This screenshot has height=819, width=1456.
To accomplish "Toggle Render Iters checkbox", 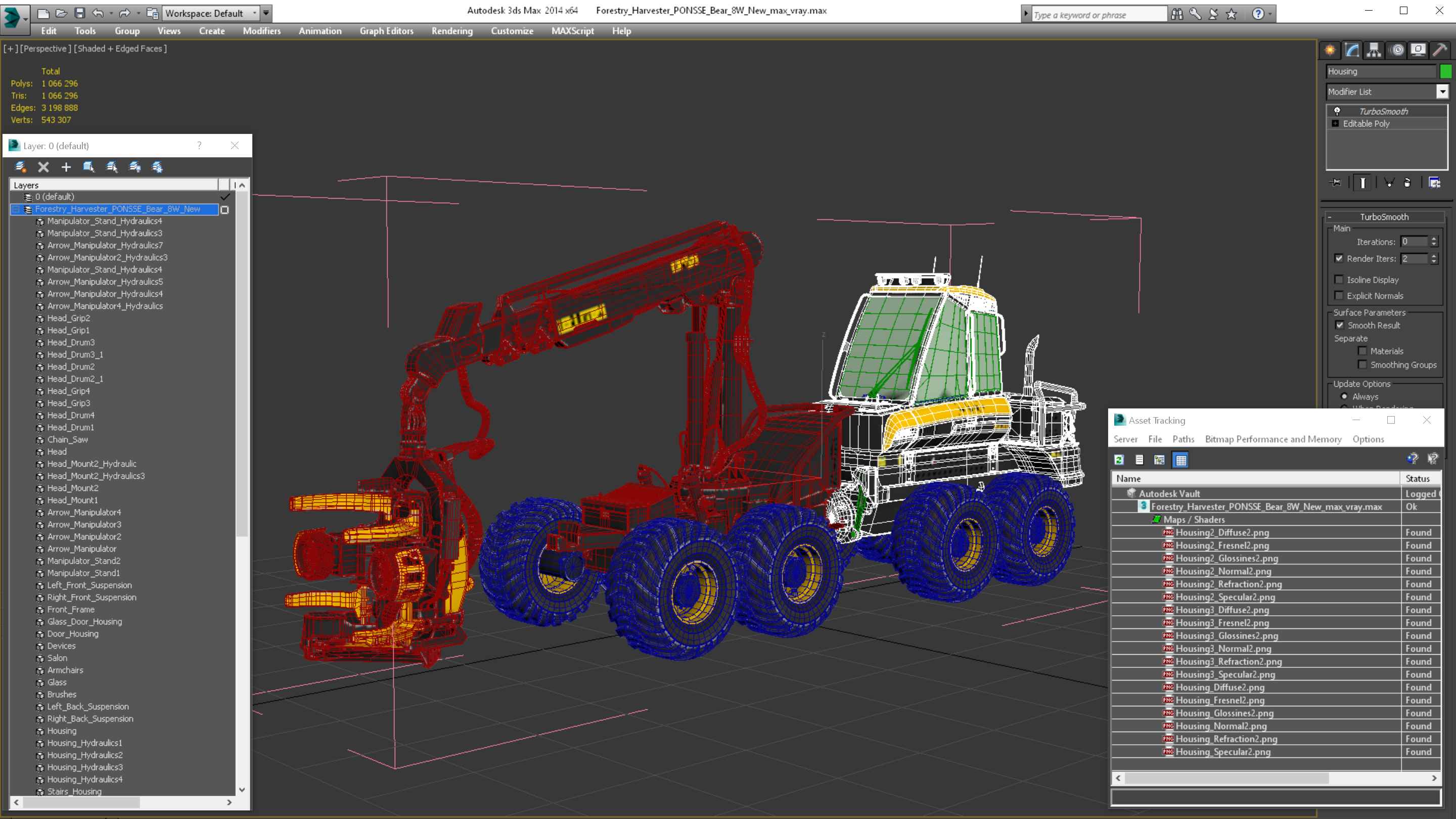I will 1339,258.
